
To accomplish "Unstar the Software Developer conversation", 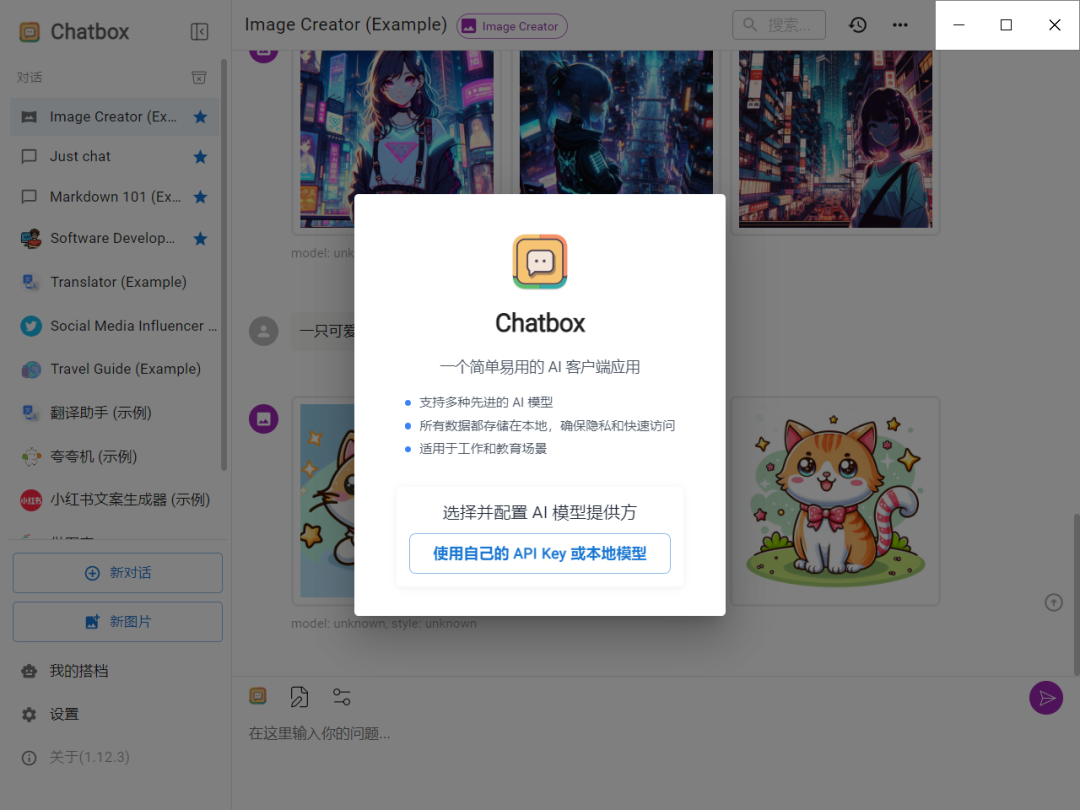I will (200, 238).
